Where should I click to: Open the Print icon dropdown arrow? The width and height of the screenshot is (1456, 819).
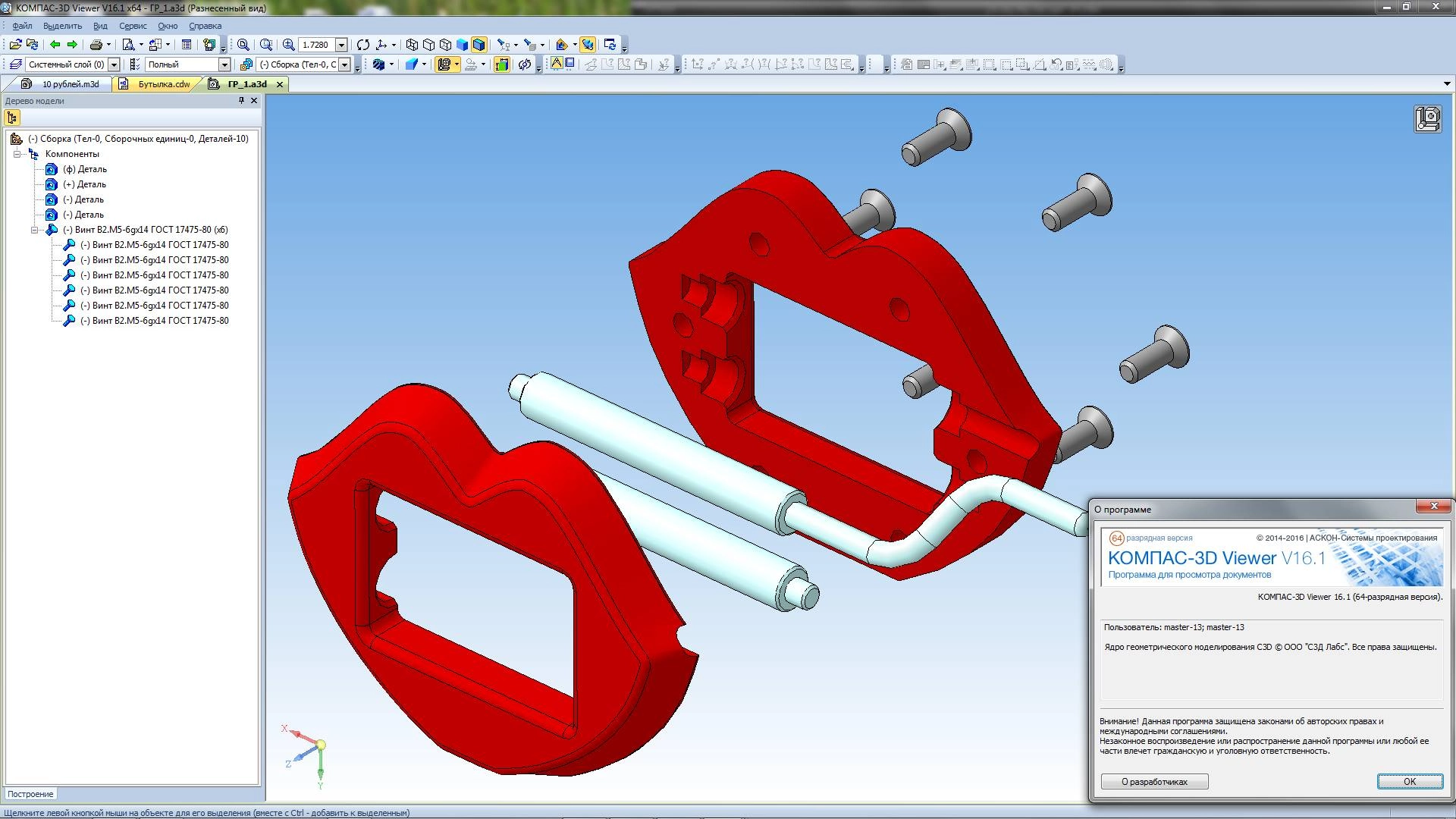pos(108,45)
